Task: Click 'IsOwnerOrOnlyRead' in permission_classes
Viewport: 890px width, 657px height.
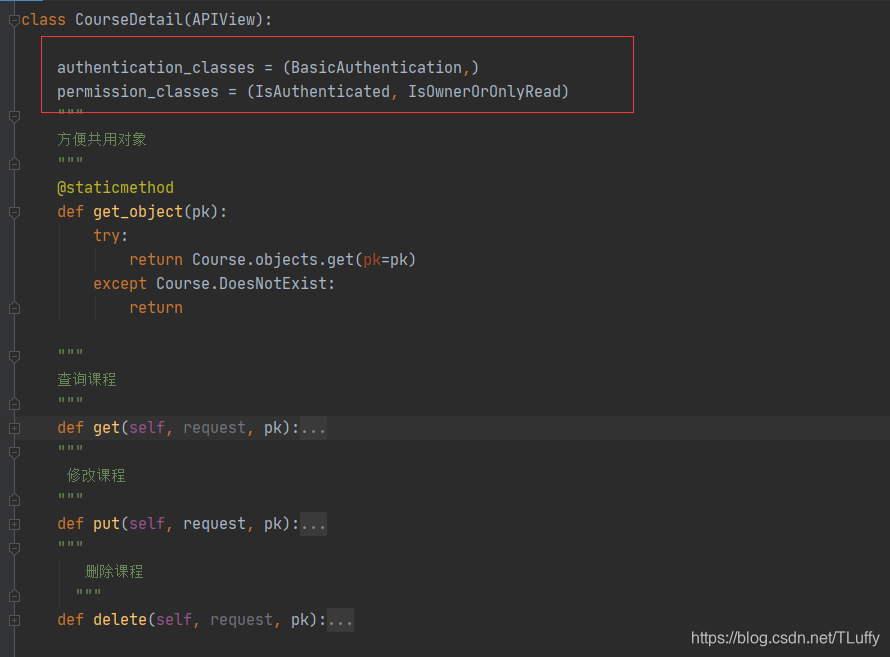Action: coord(485,92)
